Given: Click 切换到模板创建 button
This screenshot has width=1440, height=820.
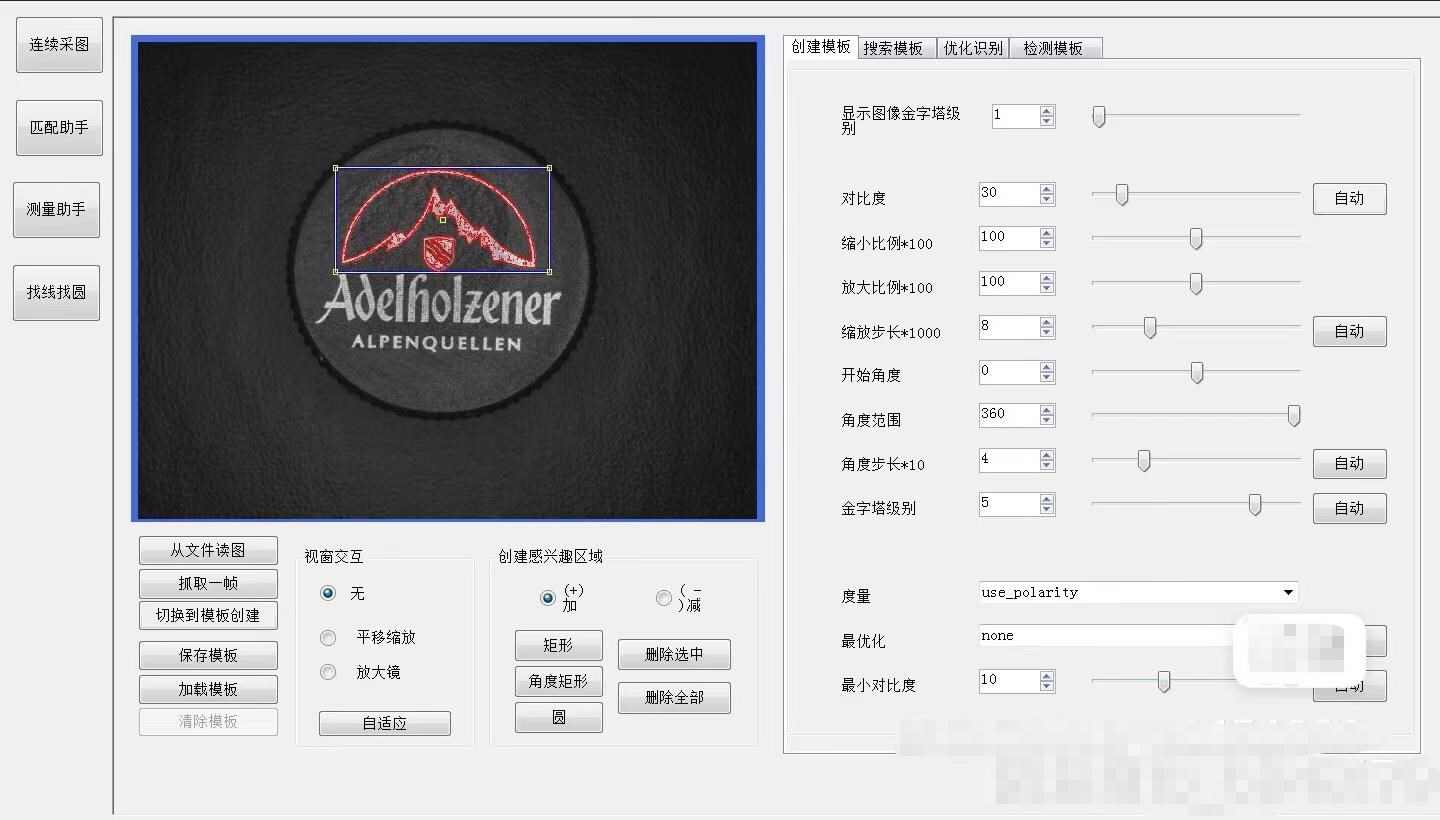Looking at the screenshot, I should pyautogui.click(x=208, y=615).
